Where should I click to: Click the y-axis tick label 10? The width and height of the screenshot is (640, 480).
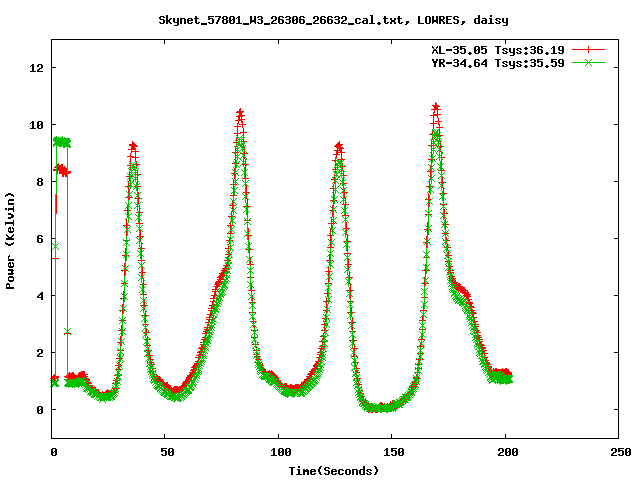pos(36,125)
